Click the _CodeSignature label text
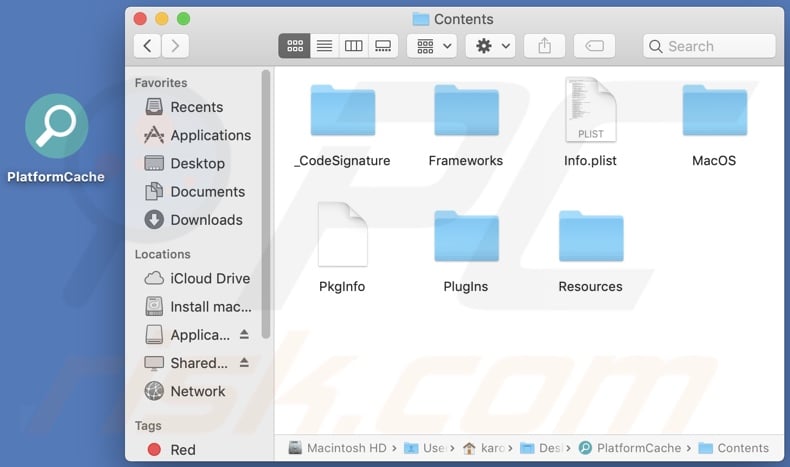The width and height of the screenshot is (790, 467). point(343,161)
